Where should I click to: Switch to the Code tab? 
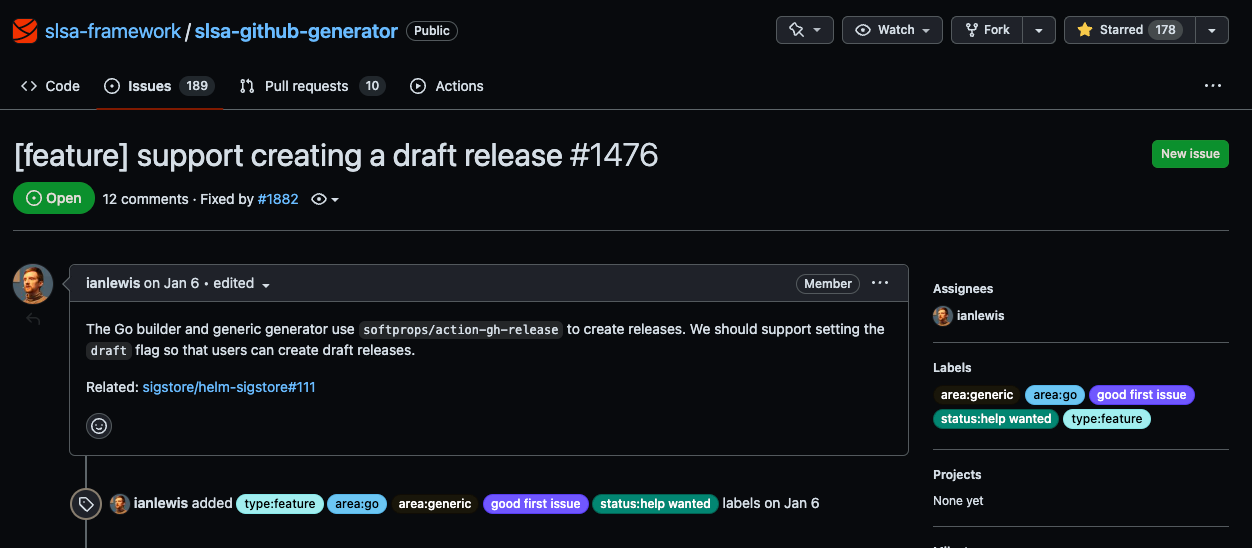tap(50, 86)
